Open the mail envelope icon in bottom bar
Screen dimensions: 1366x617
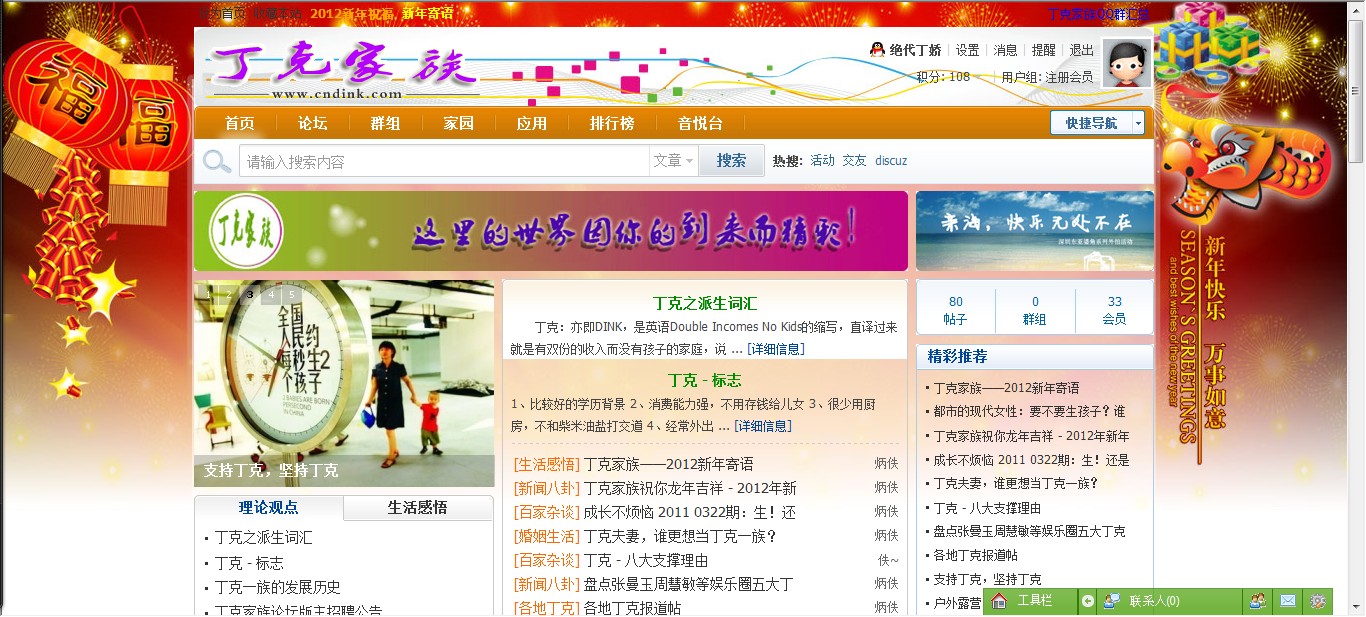click(x=1288, y=601)
